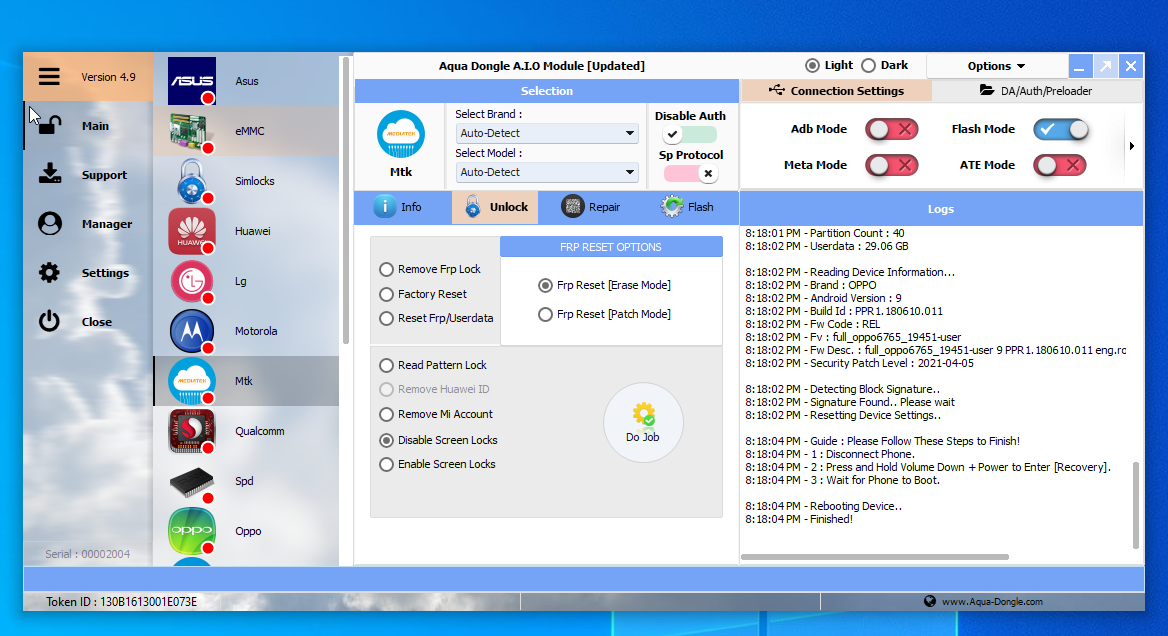Click the Support download icon
This screenshot has height=636, width=1168.
pyautogui.click(x=50, y=174)
